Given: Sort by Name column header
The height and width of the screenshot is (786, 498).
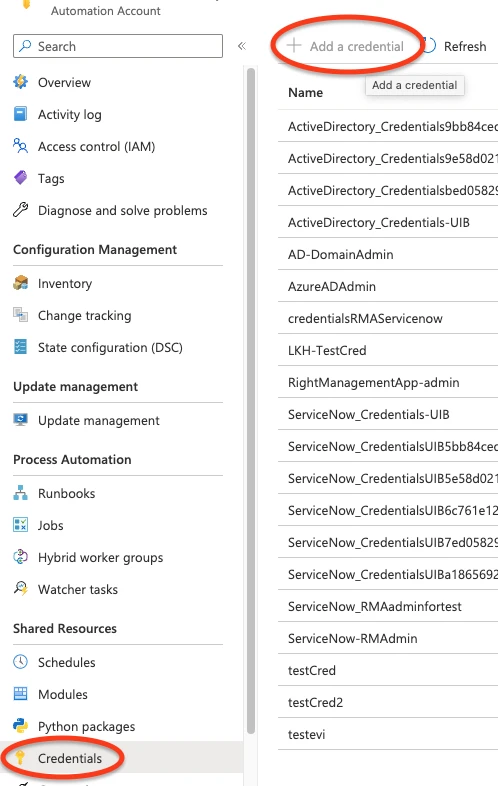Looking at the screenshot, I should pyautogui.click(x=305, y=93).
